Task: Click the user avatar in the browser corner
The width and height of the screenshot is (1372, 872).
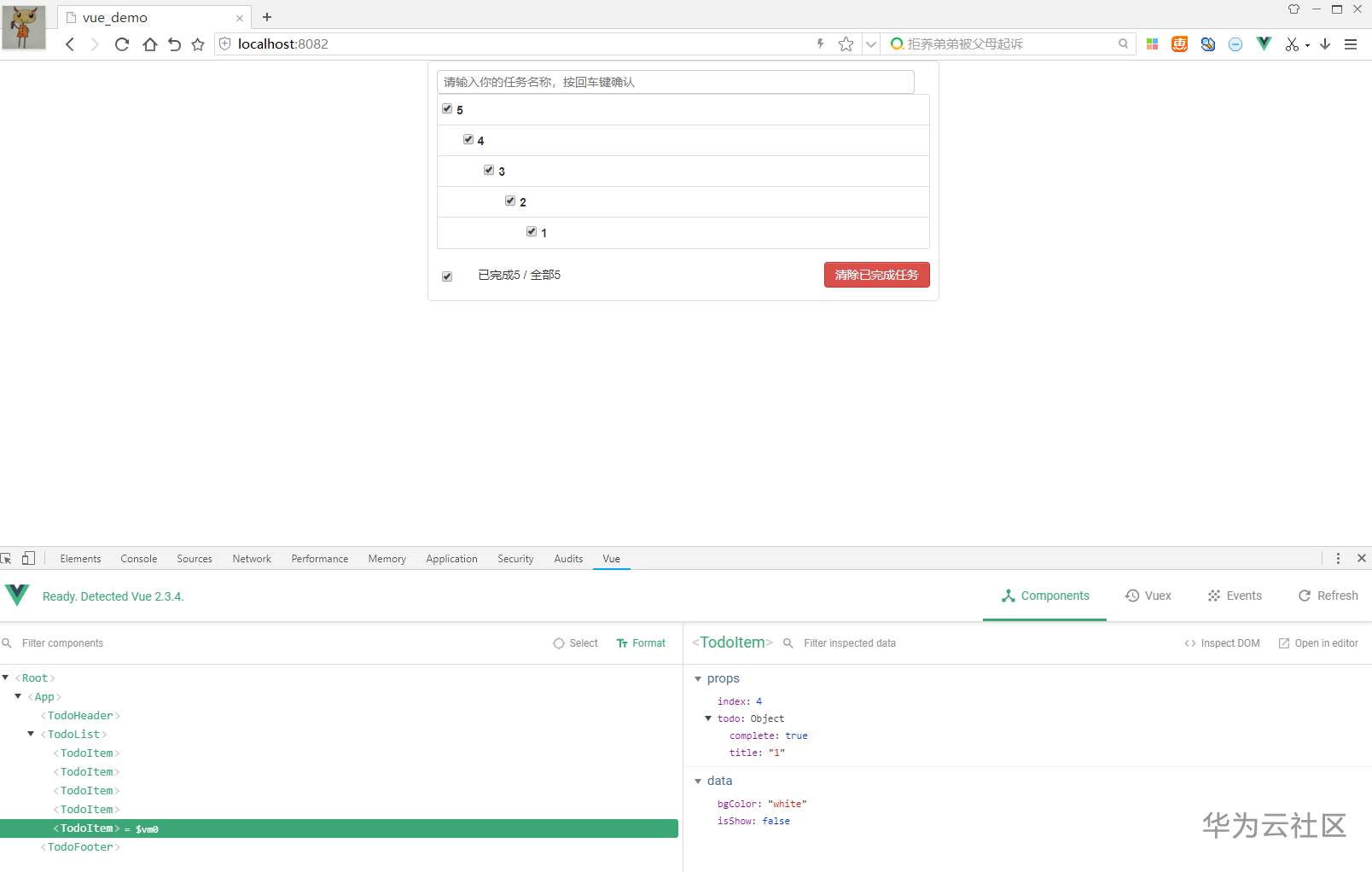Action: click(24, 27)
